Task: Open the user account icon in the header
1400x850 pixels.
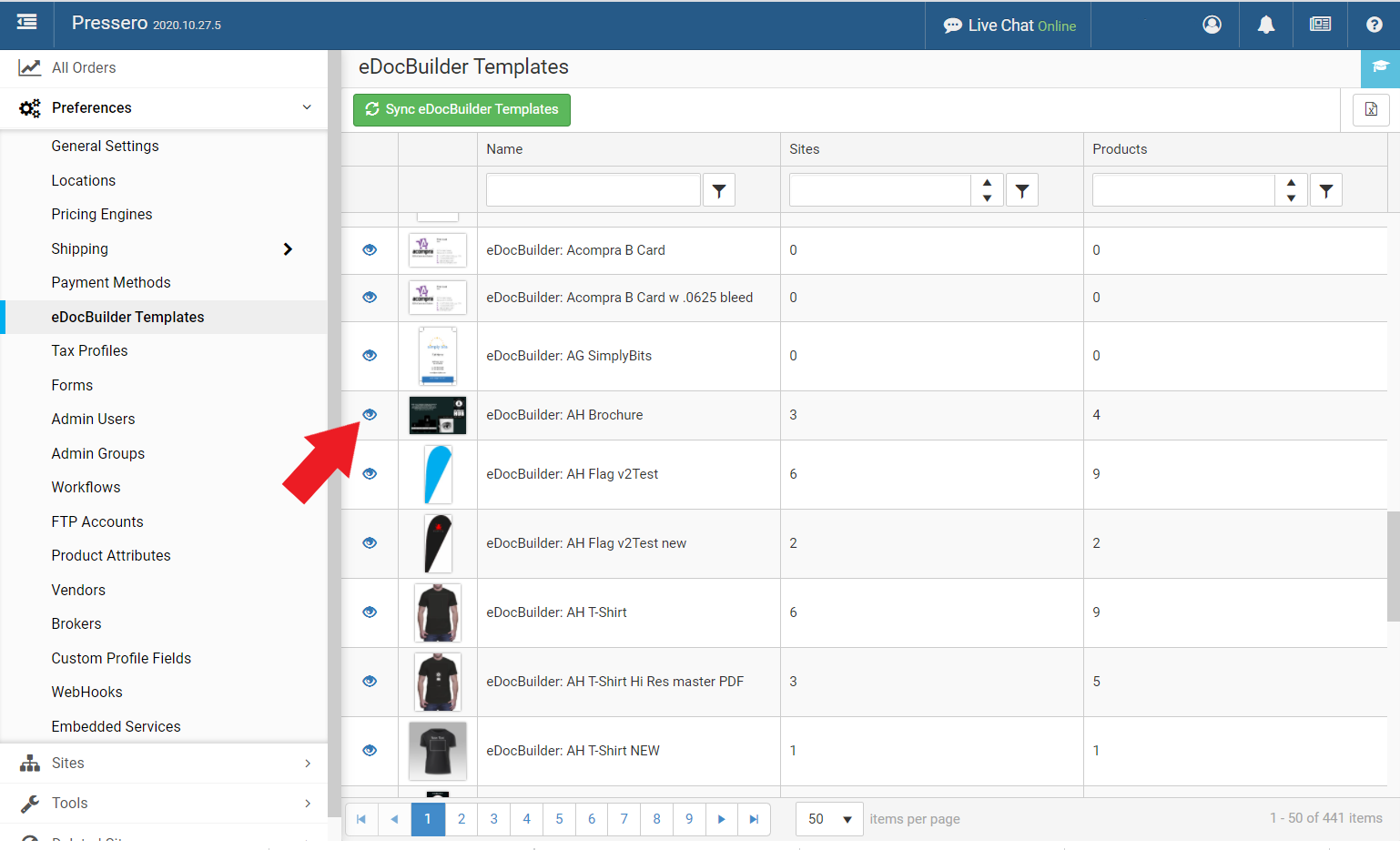Action: pos(1212,25)
